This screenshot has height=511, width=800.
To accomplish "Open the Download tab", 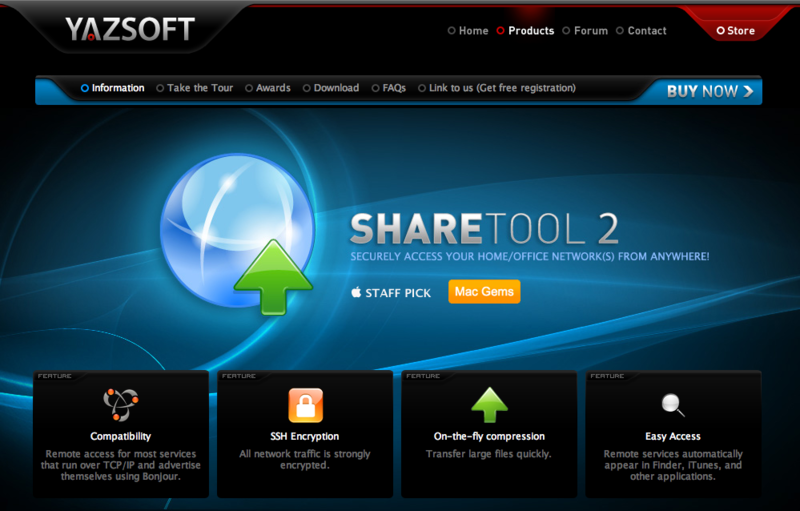I will click(x=331, y=88).
